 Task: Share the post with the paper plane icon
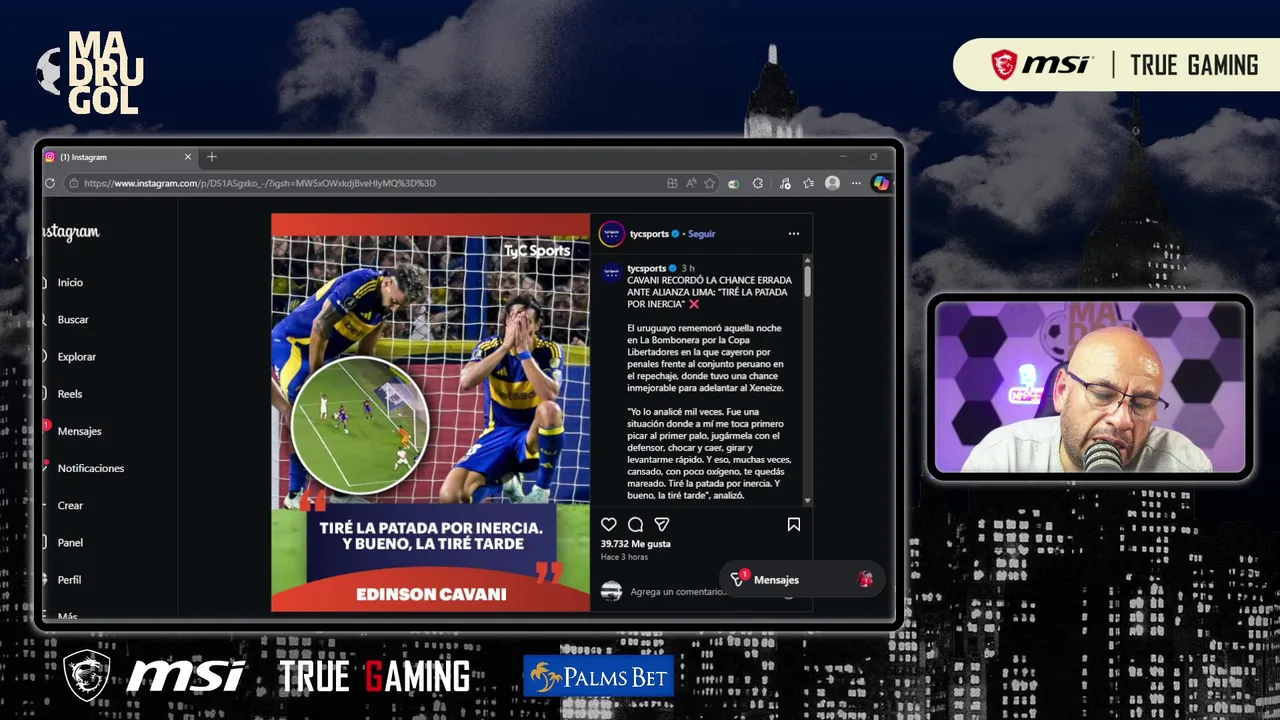[661, 524]
